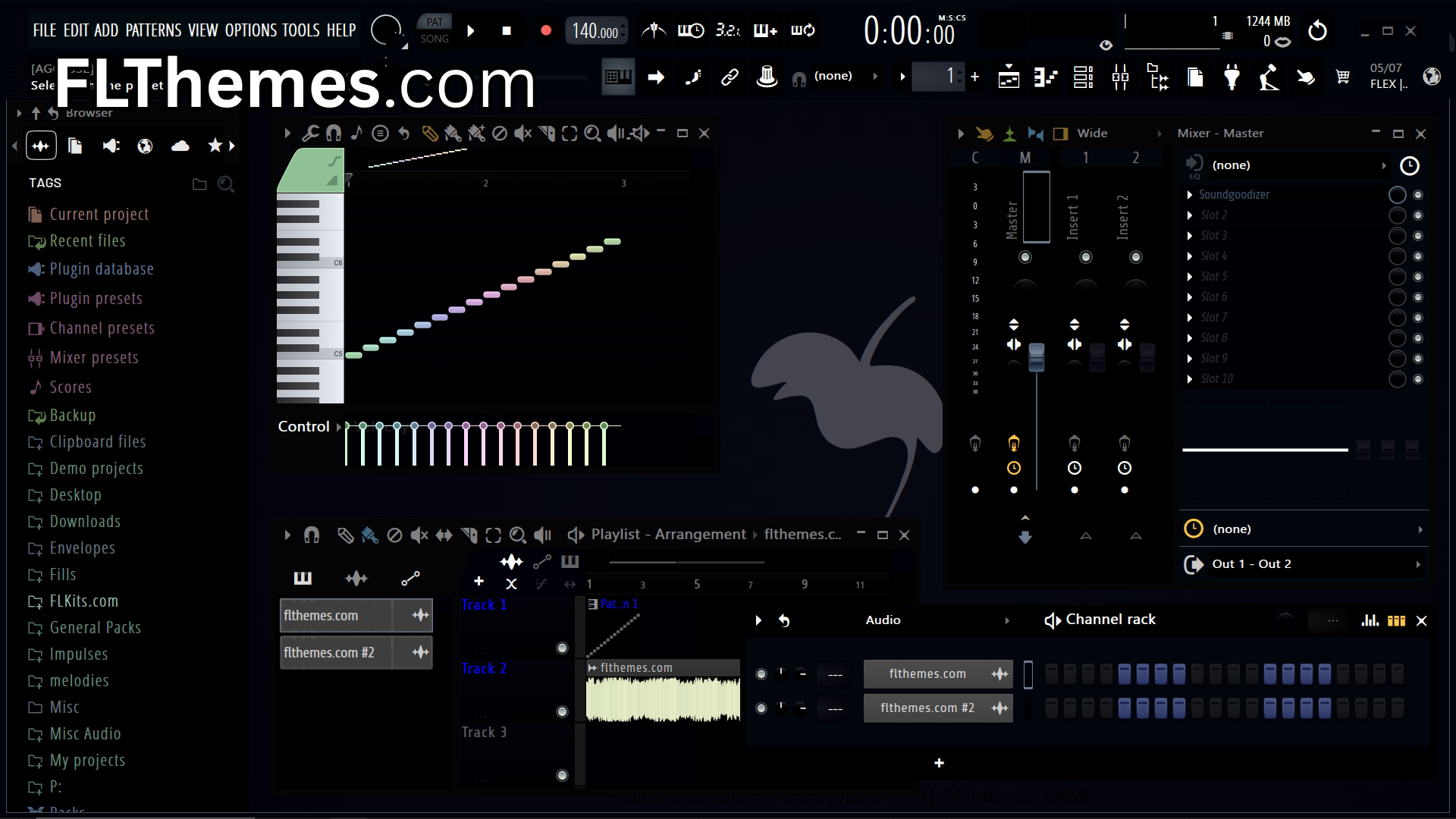The image size is (1456, 819).
Task: Click the stop button in transport
Action: tap(507, 31)
